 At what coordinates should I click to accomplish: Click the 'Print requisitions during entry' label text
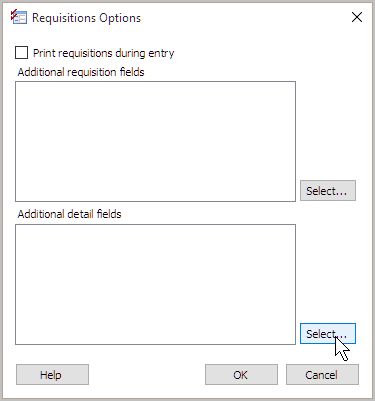click(x=103, y=53)
